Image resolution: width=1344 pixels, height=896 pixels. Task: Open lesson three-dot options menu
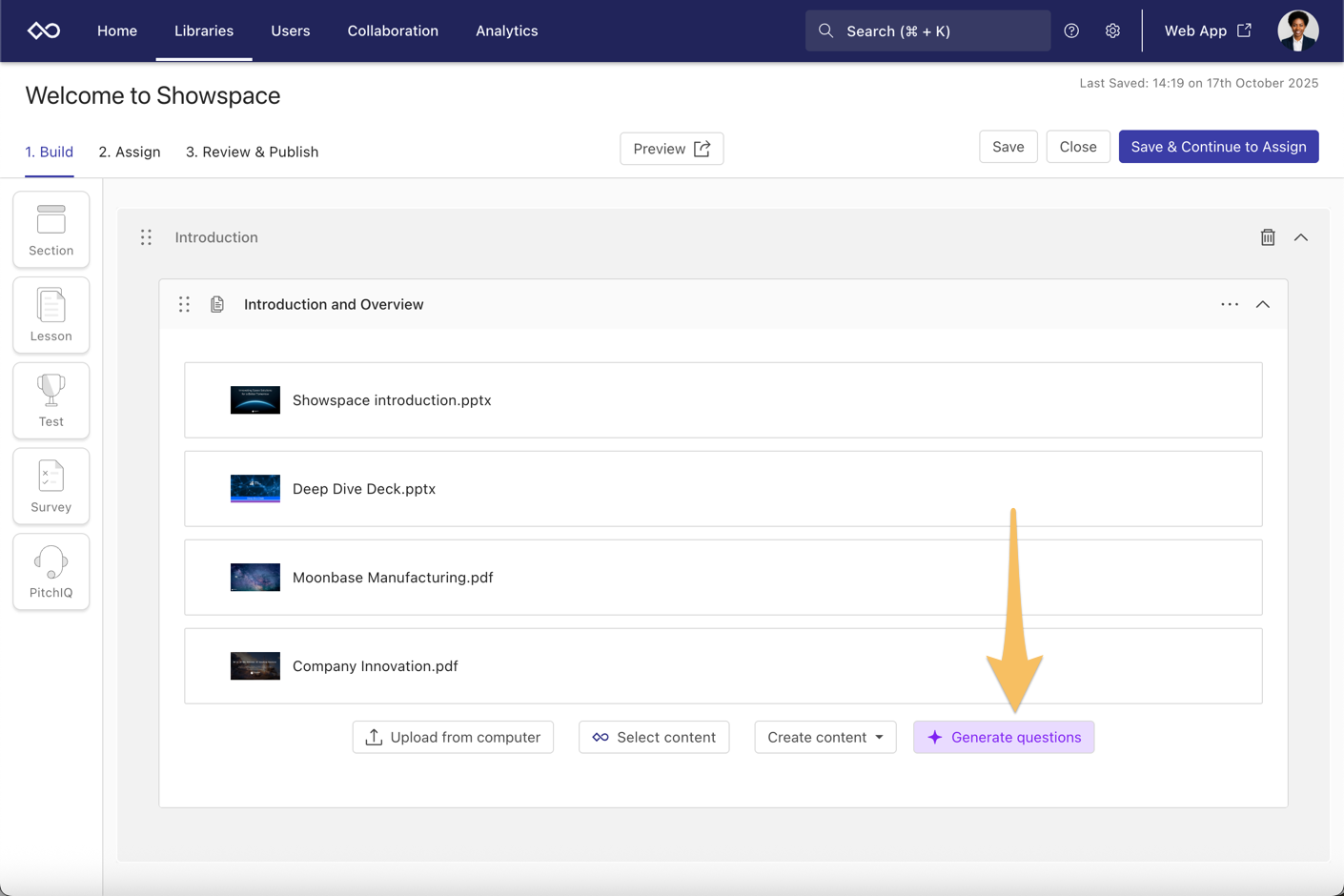1230,305
